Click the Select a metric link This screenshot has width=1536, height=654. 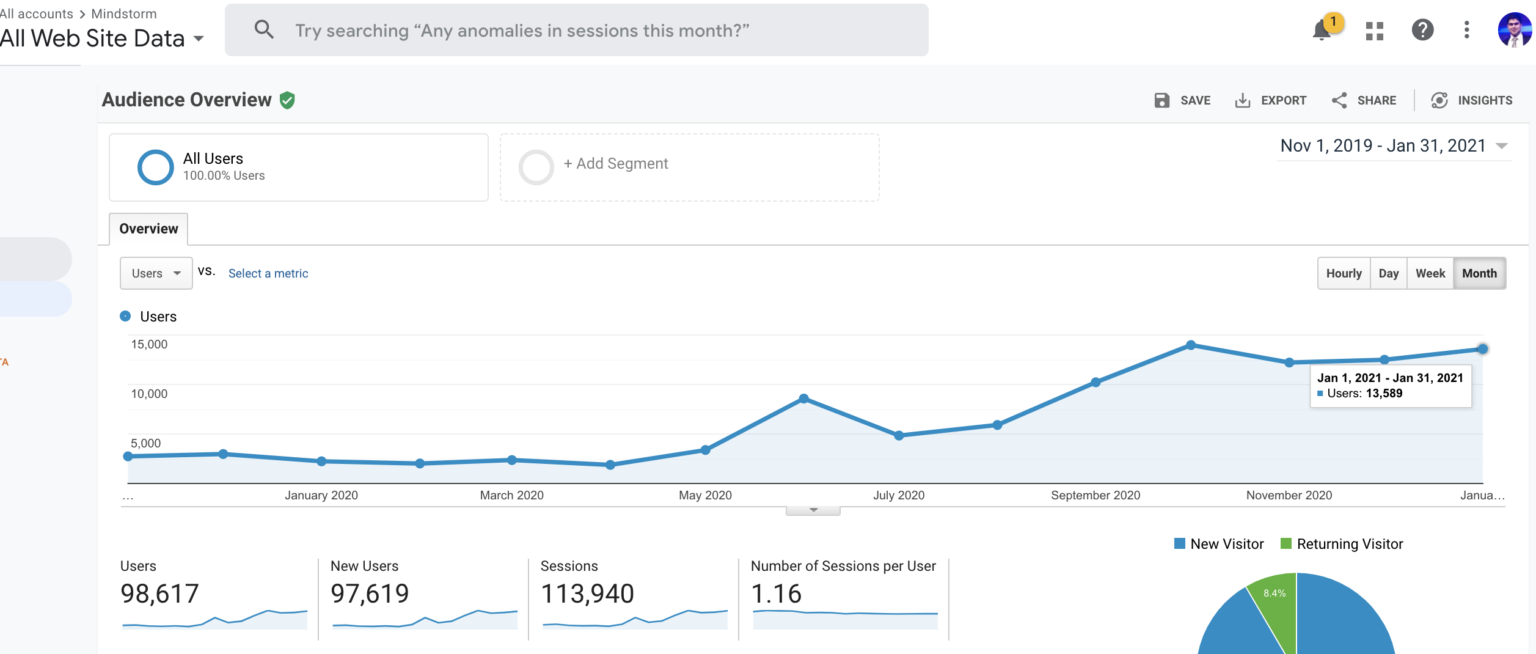point(268,273)
